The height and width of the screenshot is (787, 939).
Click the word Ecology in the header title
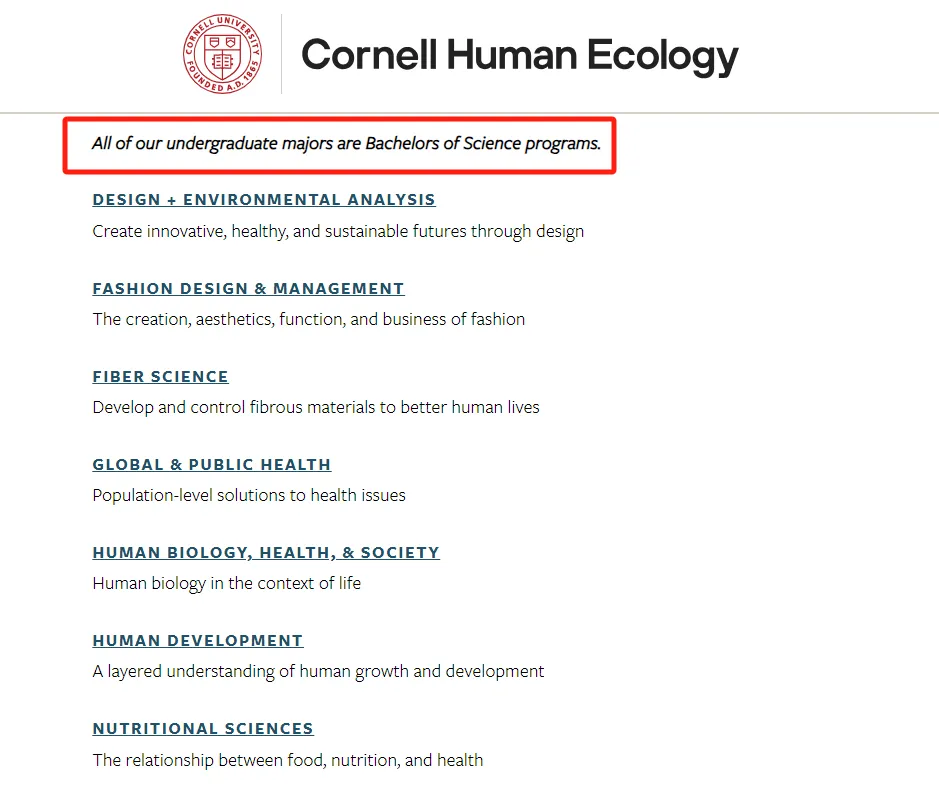662,56
